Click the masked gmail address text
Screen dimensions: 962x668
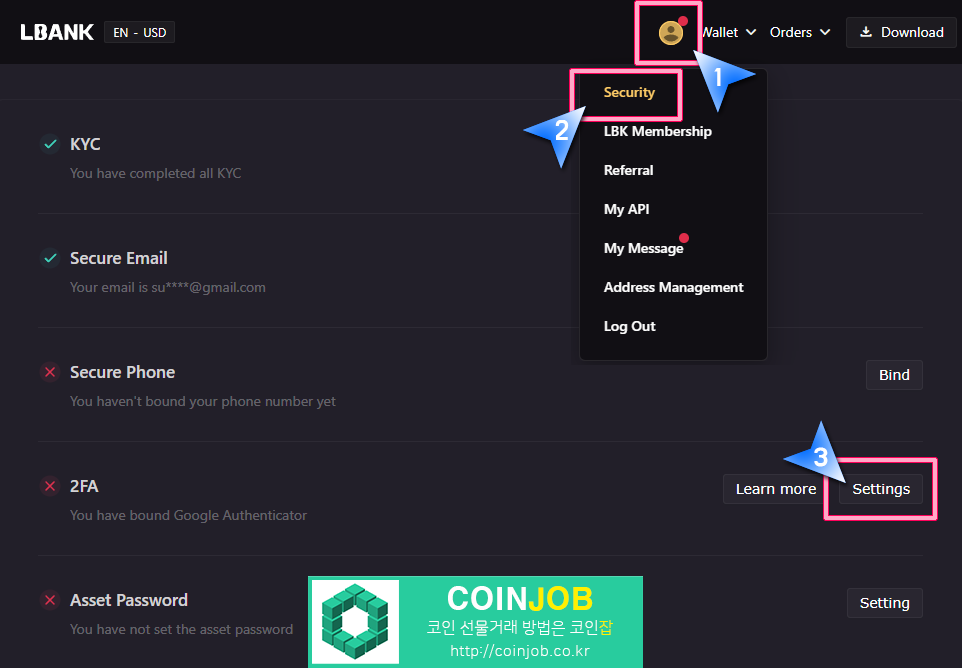[209, 288]
